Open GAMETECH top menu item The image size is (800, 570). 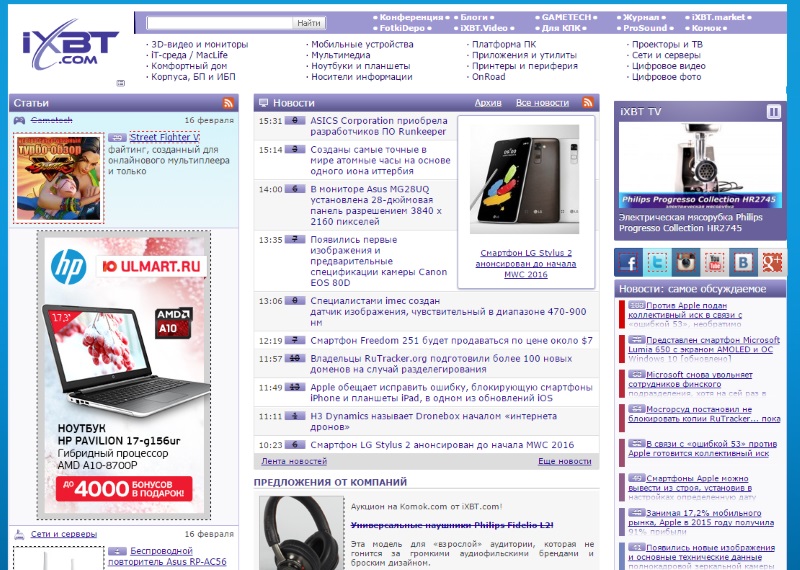pos(566,17)
